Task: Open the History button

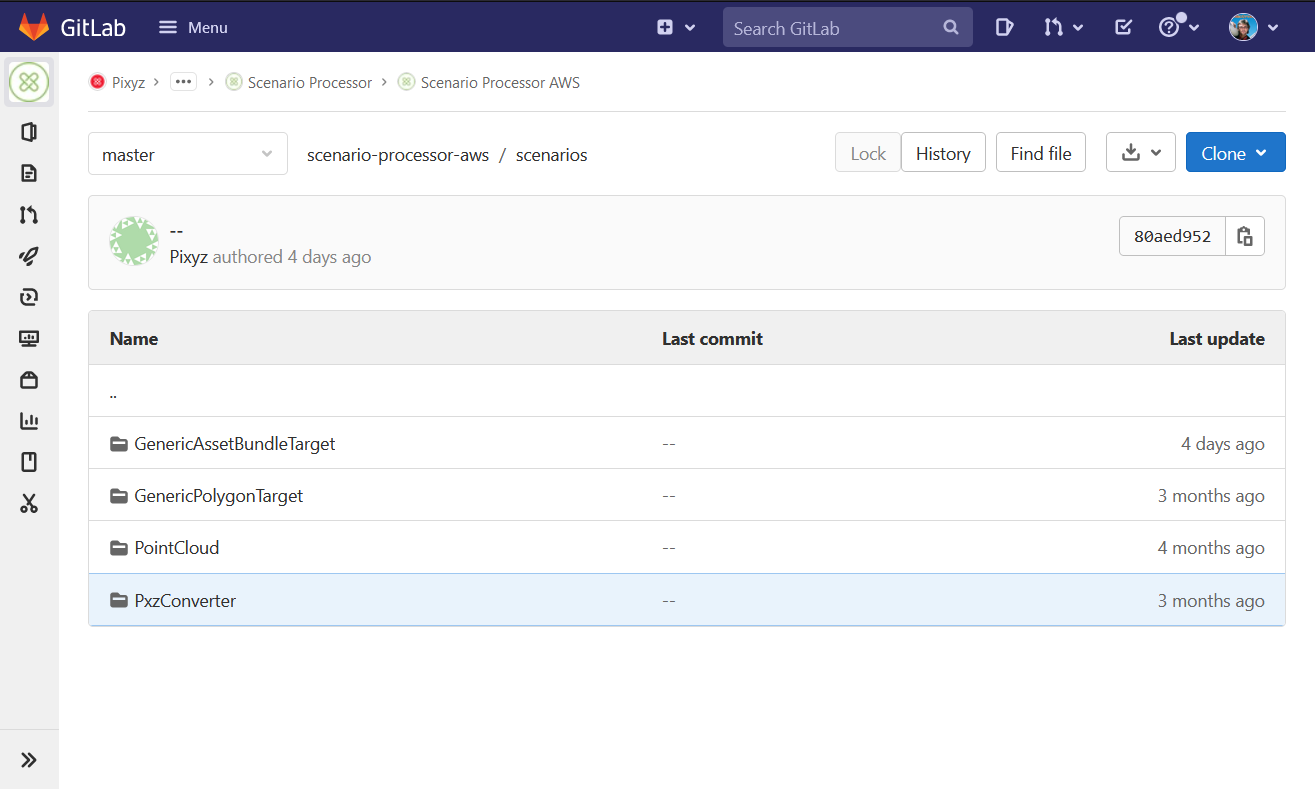Action: tap(943, 153)
